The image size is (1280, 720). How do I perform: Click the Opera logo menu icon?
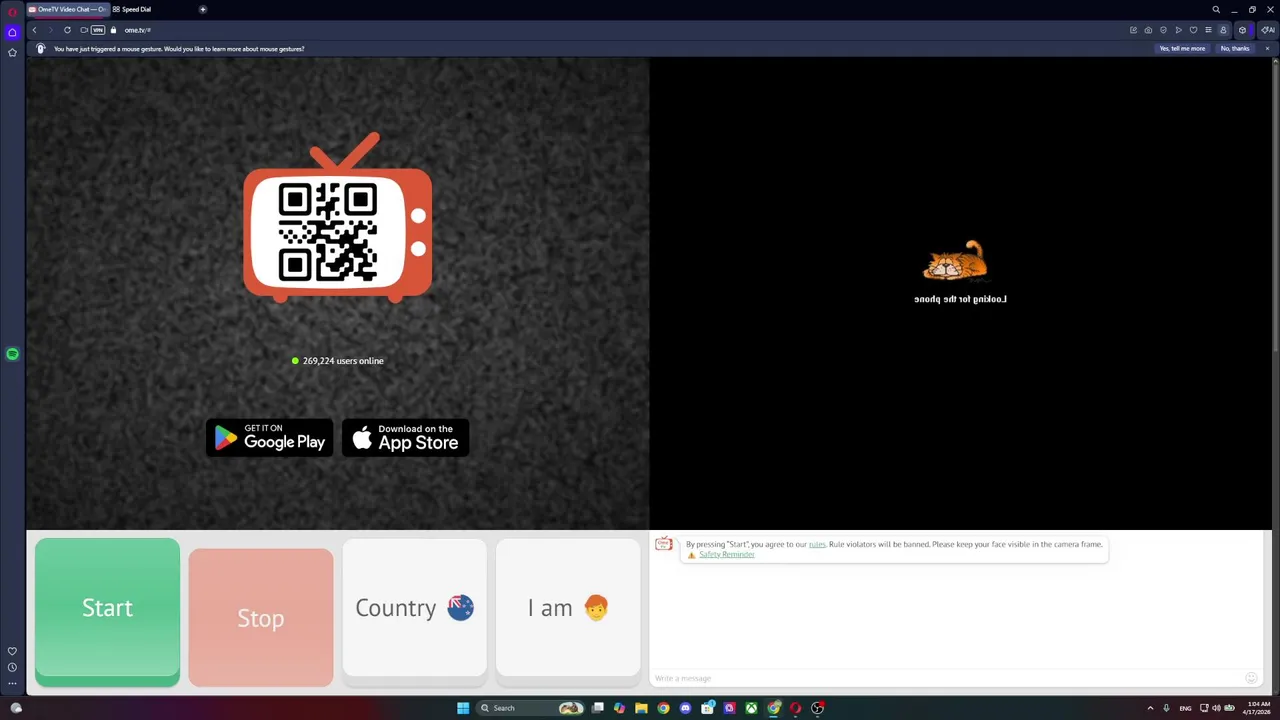tap(12, 11)
